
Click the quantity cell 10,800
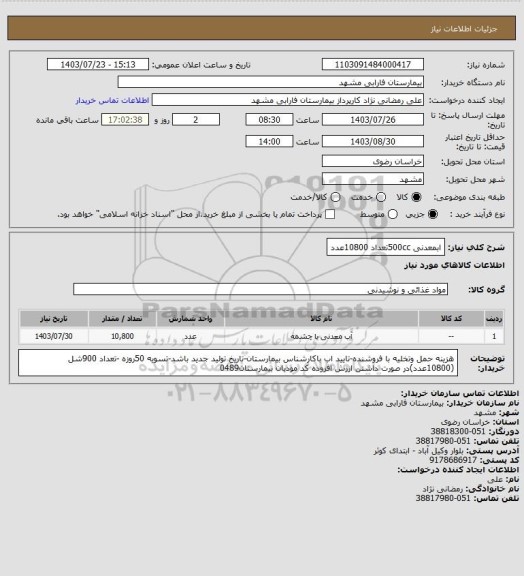point(122,336)
